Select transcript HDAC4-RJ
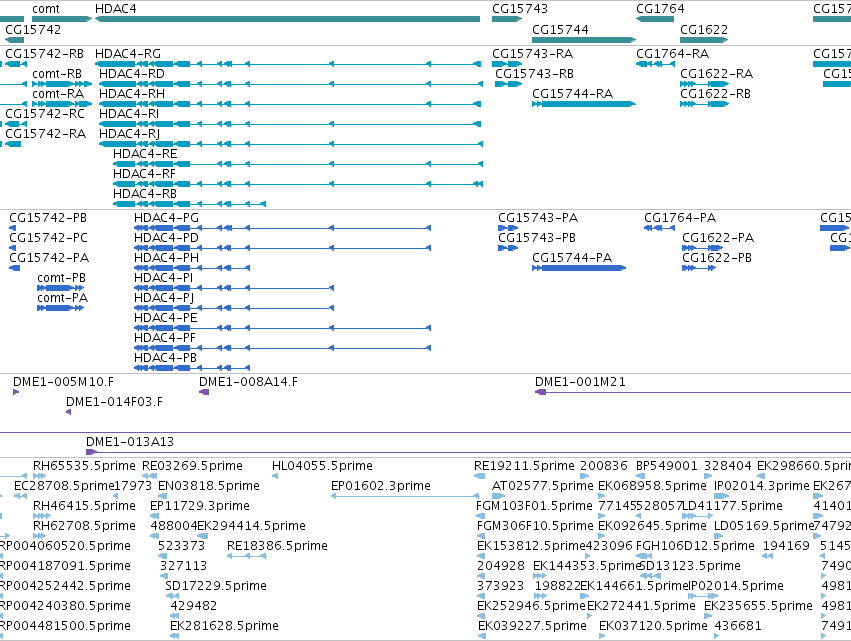The image size is (851, 641). click(130, 134)
